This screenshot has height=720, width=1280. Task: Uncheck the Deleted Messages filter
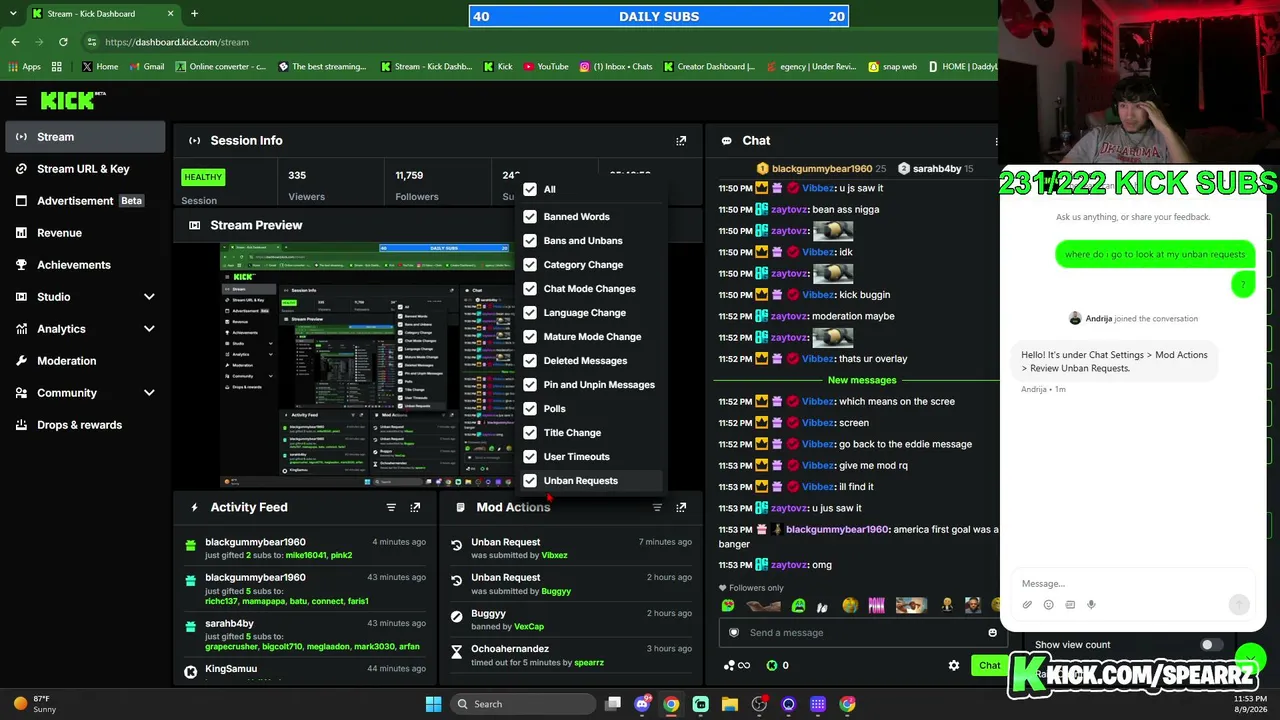point(530,361)
